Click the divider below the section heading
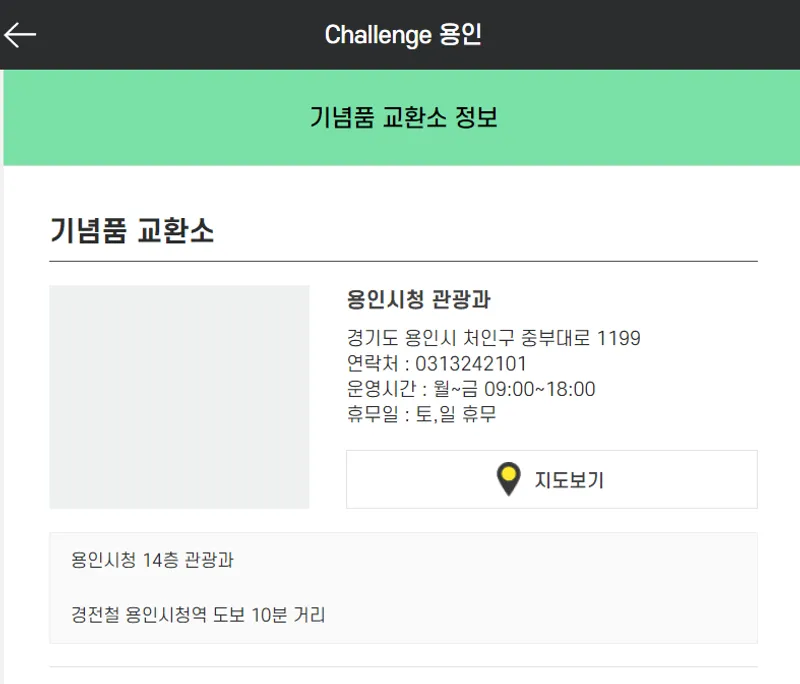 click(x=403, y=261)
